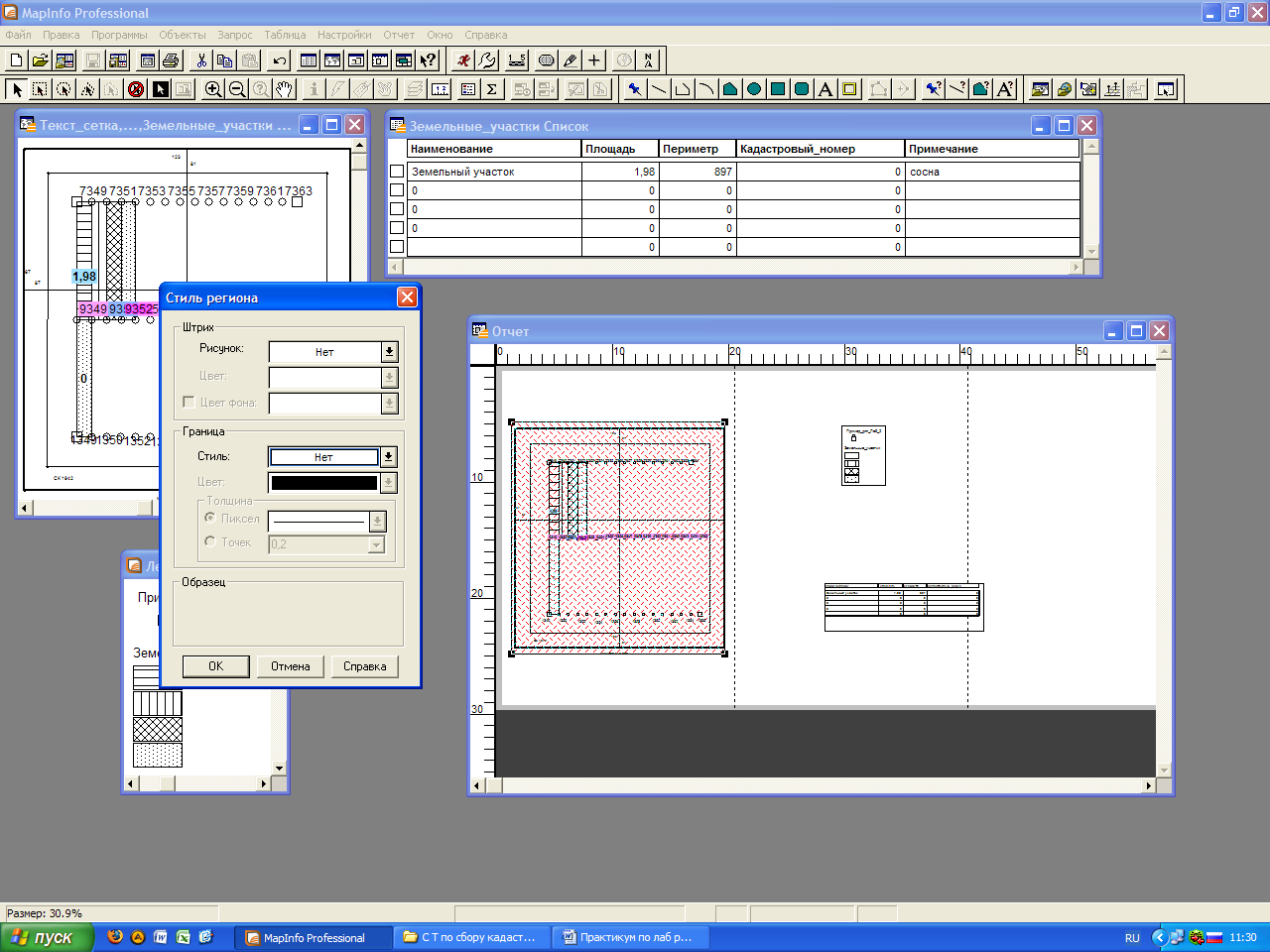
Task: Click the Undo arrow icon
Action: pyautogui.click(x=280, y=60)
